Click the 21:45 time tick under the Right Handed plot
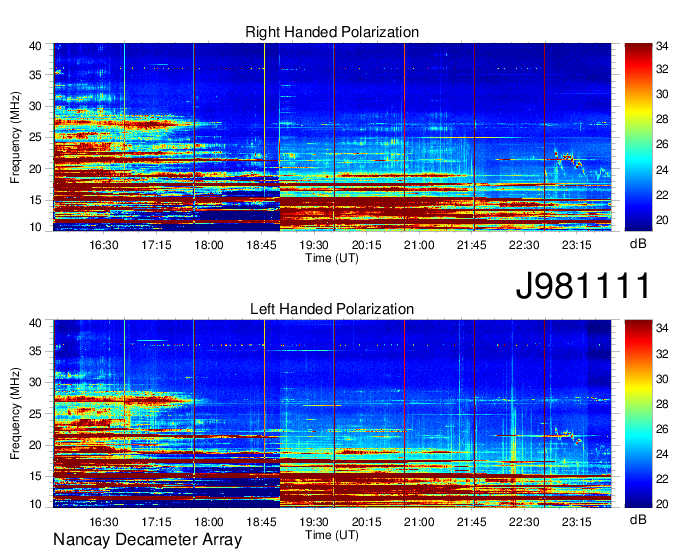The height and width of the screenshot is (552, 680). tap(471, 245)
